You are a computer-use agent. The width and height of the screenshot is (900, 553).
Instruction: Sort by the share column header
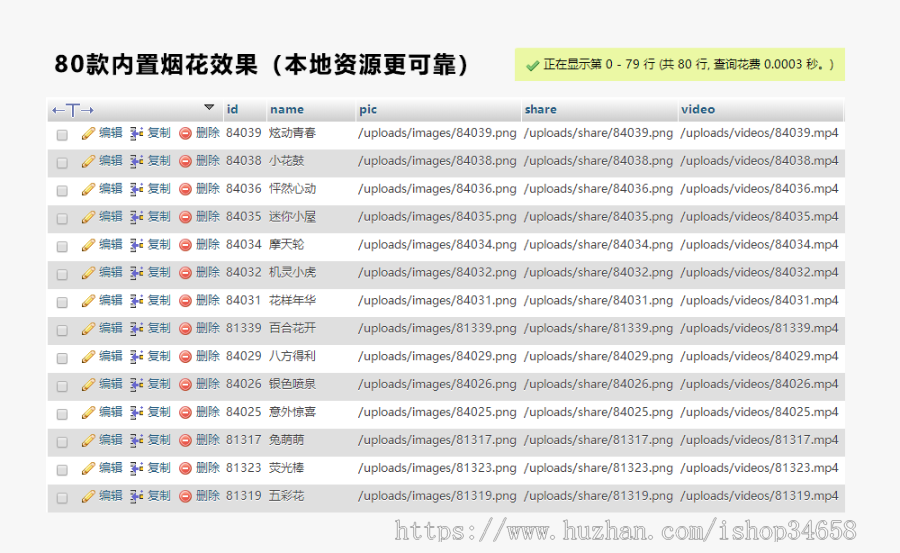click(540, 109)
